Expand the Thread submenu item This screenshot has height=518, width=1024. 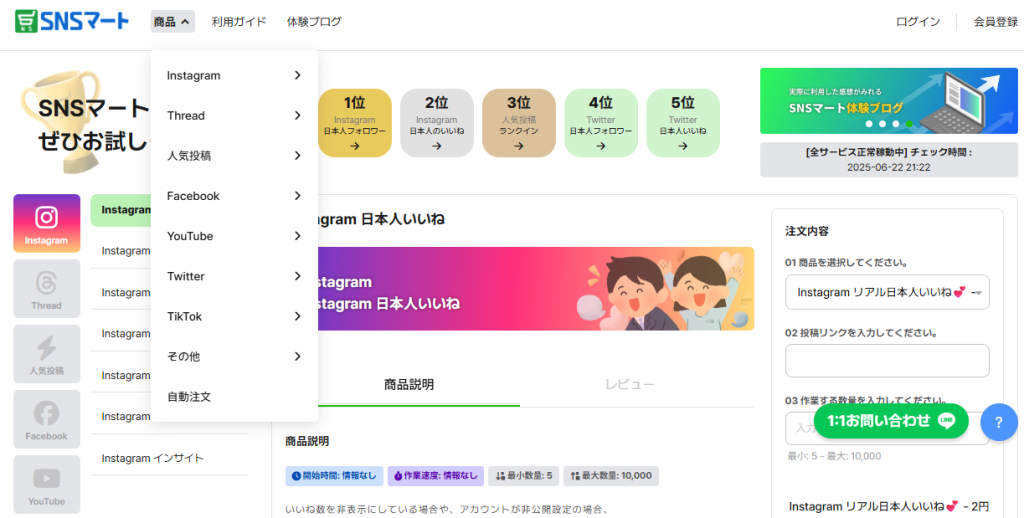234,116
